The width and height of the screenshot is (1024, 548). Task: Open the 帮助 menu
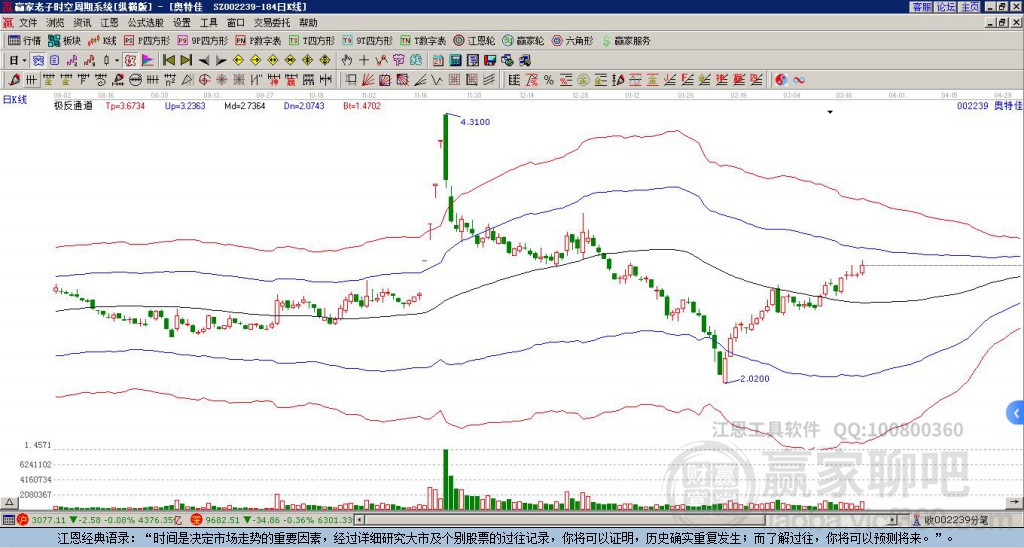tap(308, 23)
